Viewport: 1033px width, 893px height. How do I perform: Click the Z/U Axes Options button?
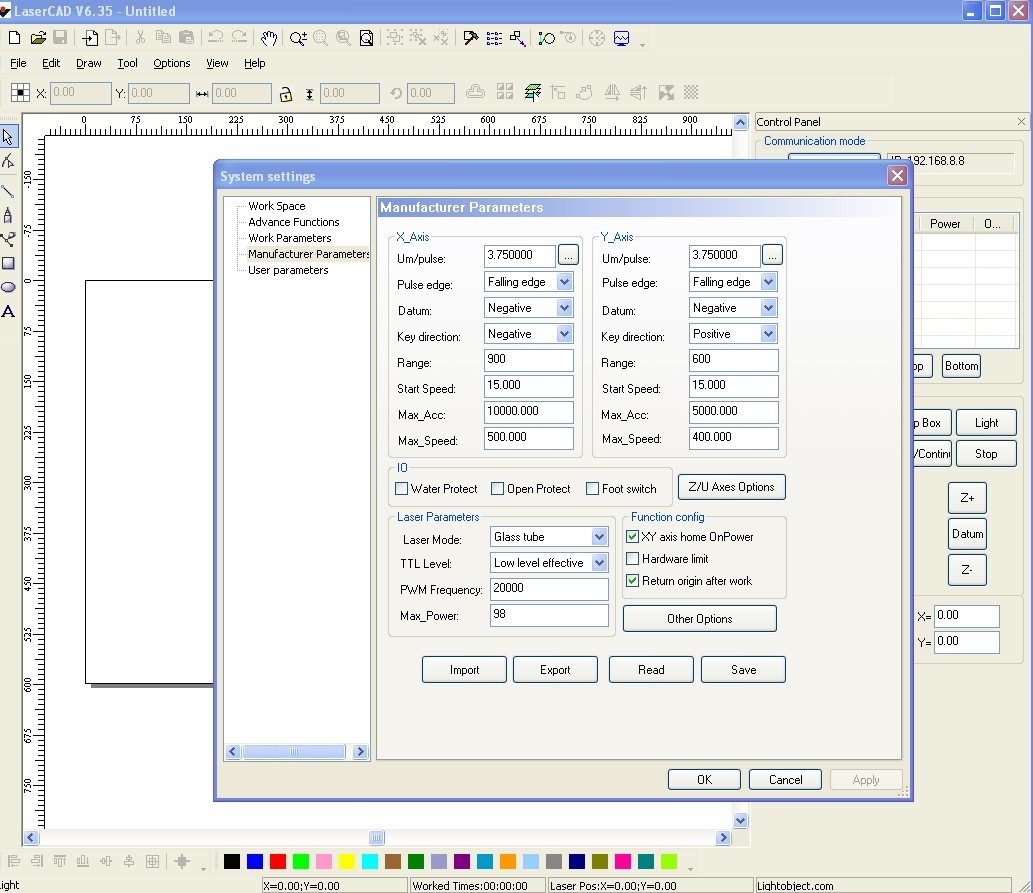coord(732,487)
